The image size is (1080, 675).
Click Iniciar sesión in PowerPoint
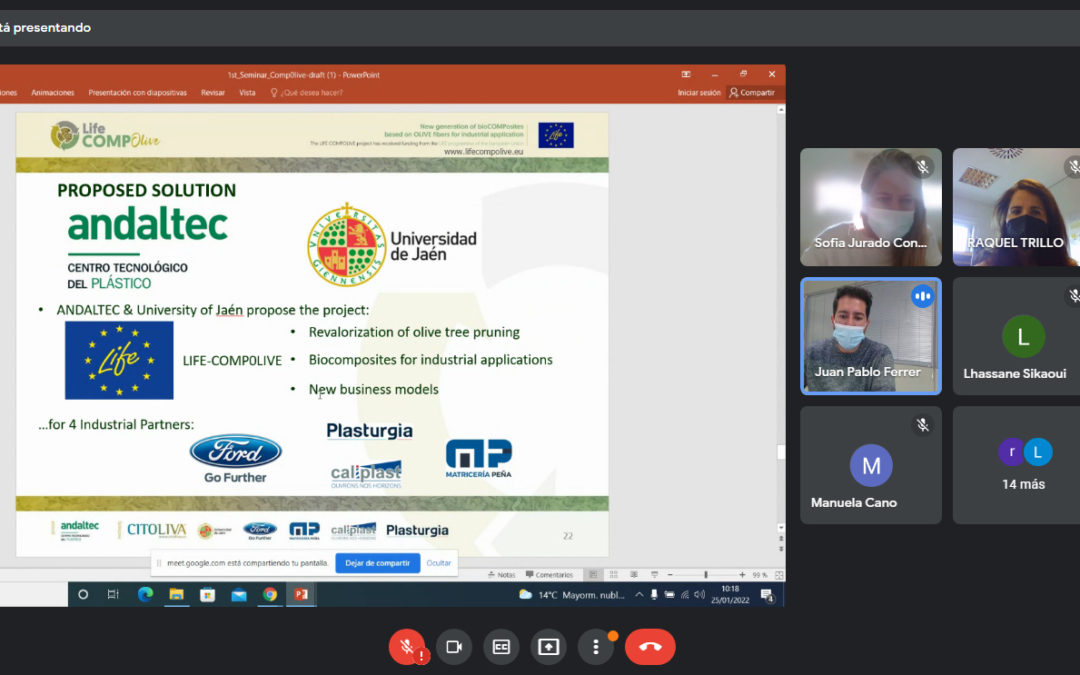[x=699, y=92]
